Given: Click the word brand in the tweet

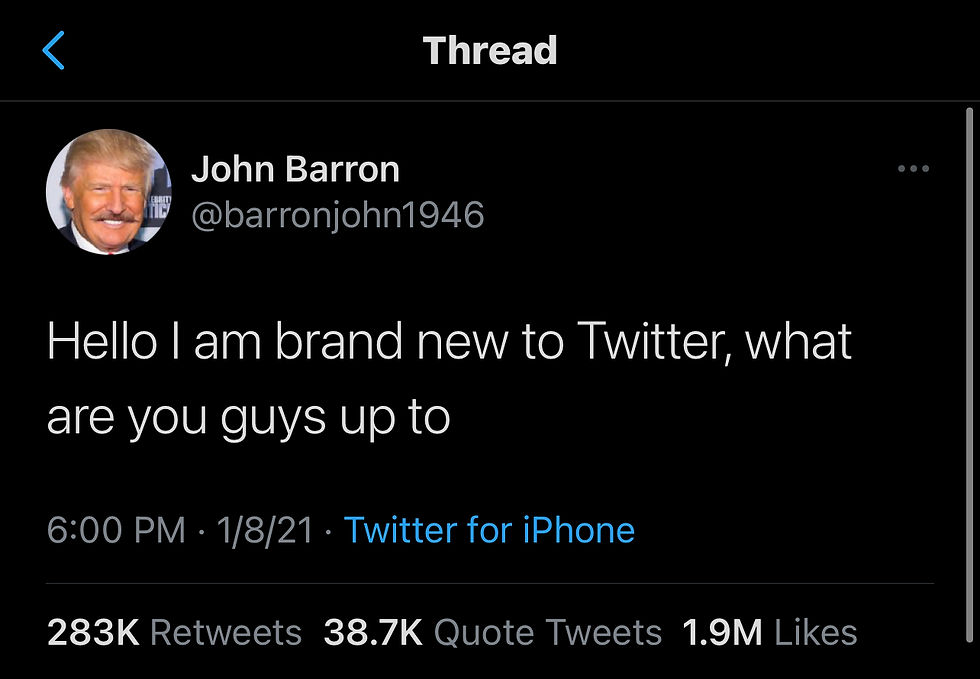Looking at the screenshot, I should coord(337,342).
